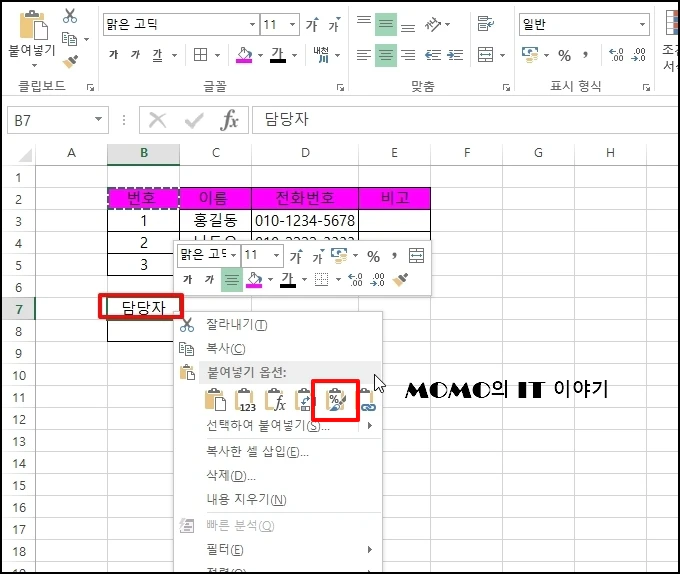Click the Copy icon in the ribbon clipboard group
Viewport: 680px width, 574px height.
tap(69, 39)
